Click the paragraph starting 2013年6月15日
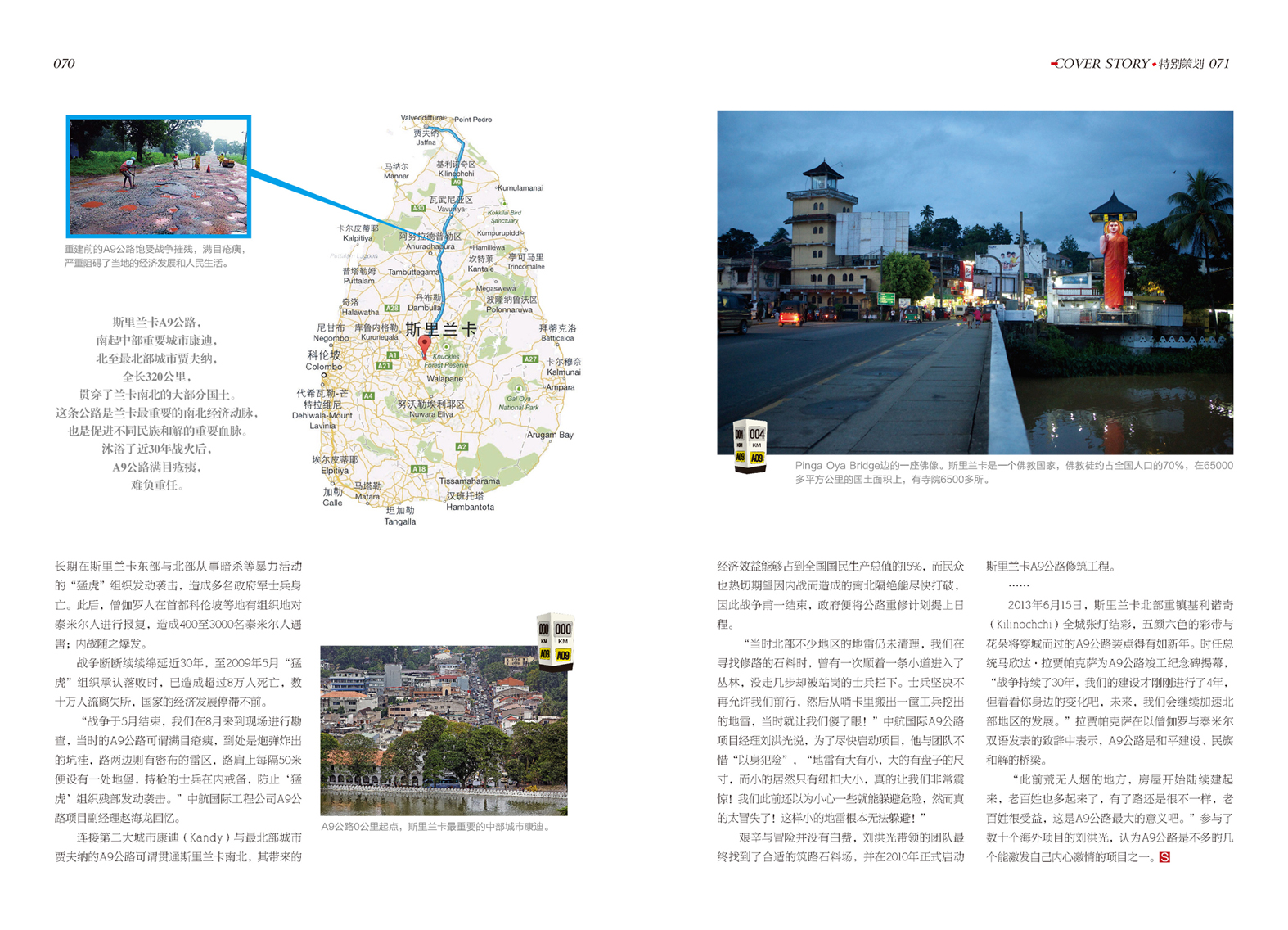 tap(1110, 682)
